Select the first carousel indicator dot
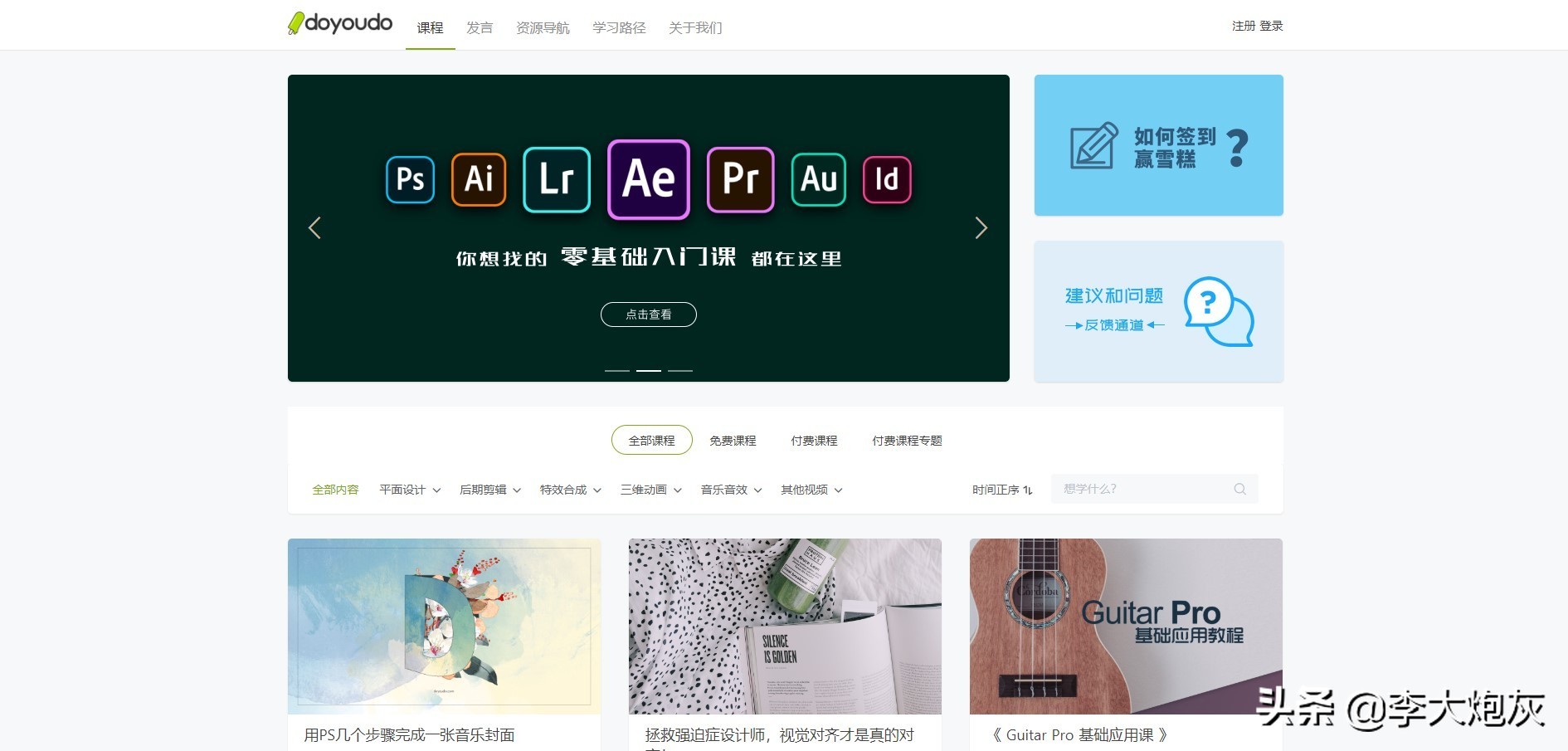The image size is (1568, 751). pyautogui.click(x=616, y=371)
